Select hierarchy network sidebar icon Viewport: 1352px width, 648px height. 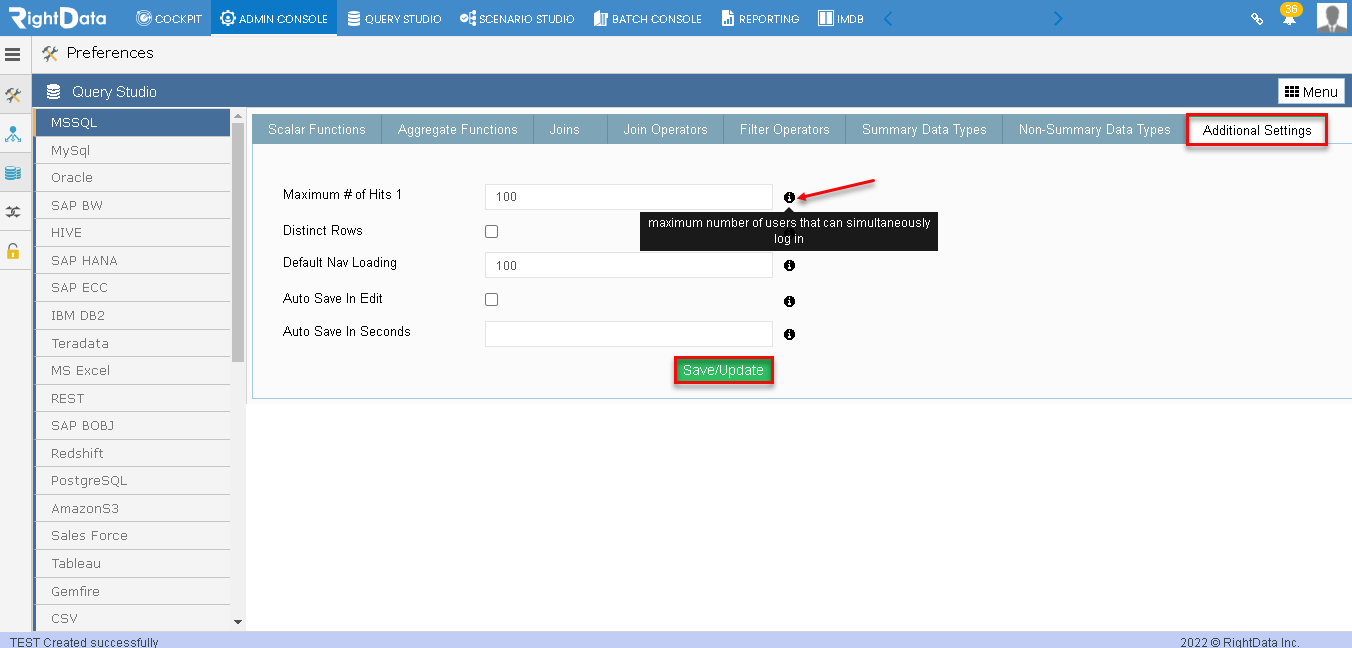coord(13,134)
